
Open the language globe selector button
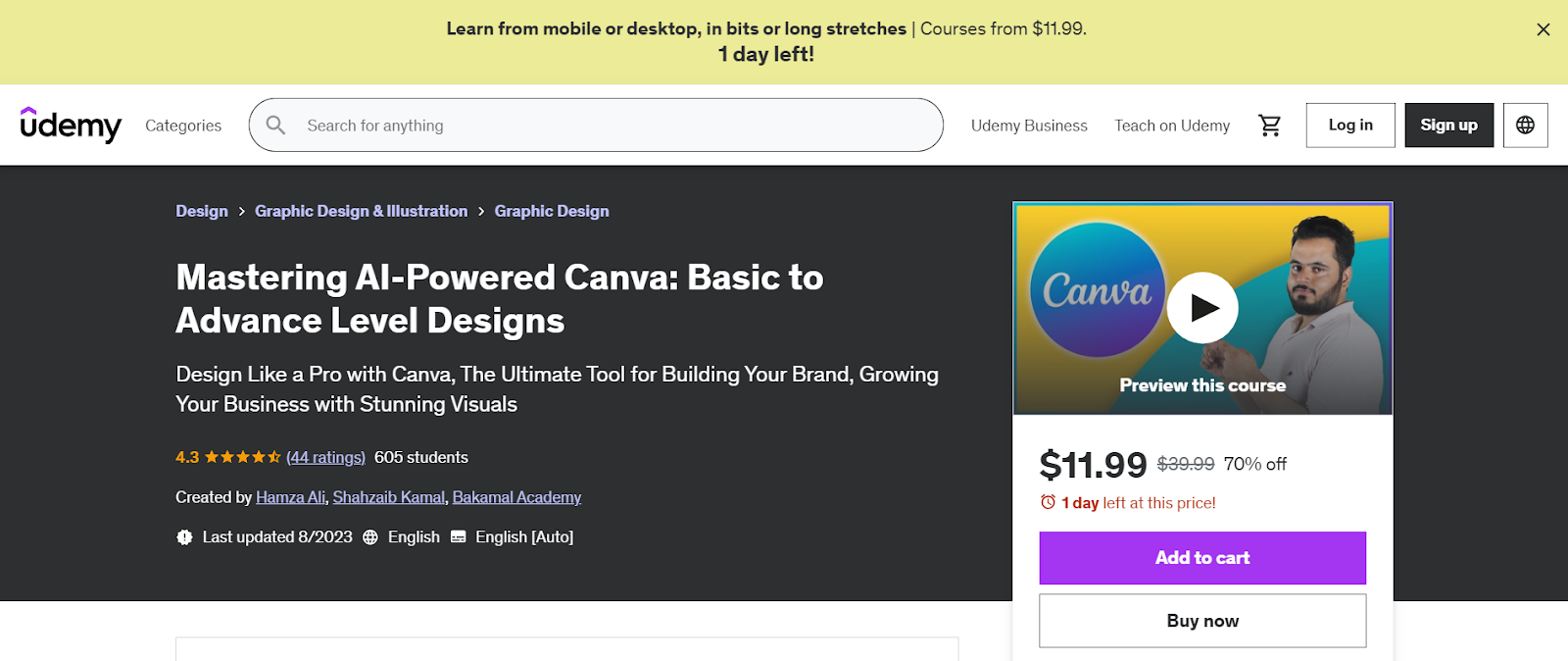point(1525,126)
